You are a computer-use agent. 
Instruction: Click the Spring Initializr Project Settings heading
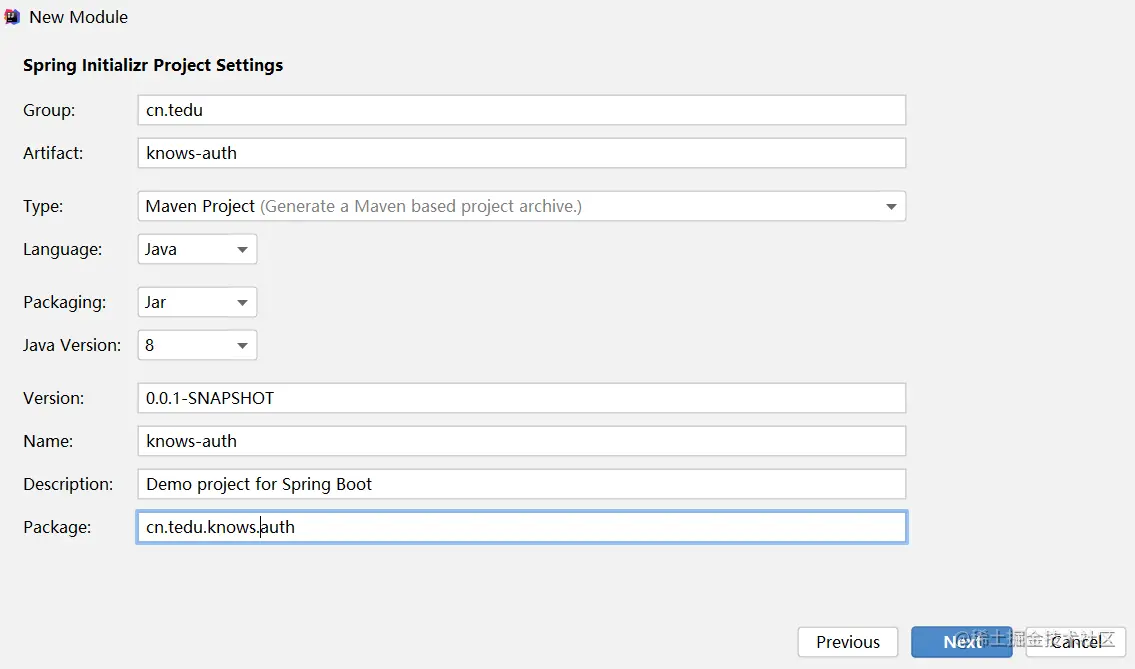[x=153, y=65]
